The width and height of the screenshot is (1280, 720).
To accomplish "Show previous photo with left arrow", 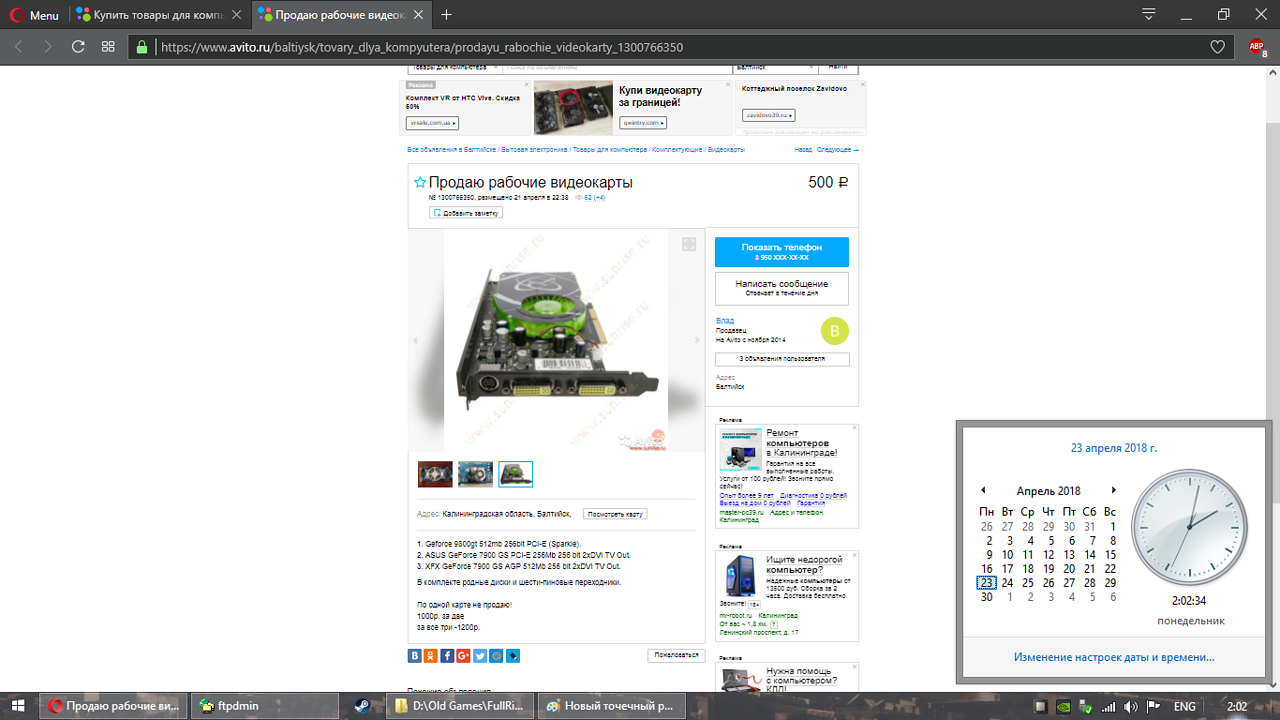I will 417,341.
